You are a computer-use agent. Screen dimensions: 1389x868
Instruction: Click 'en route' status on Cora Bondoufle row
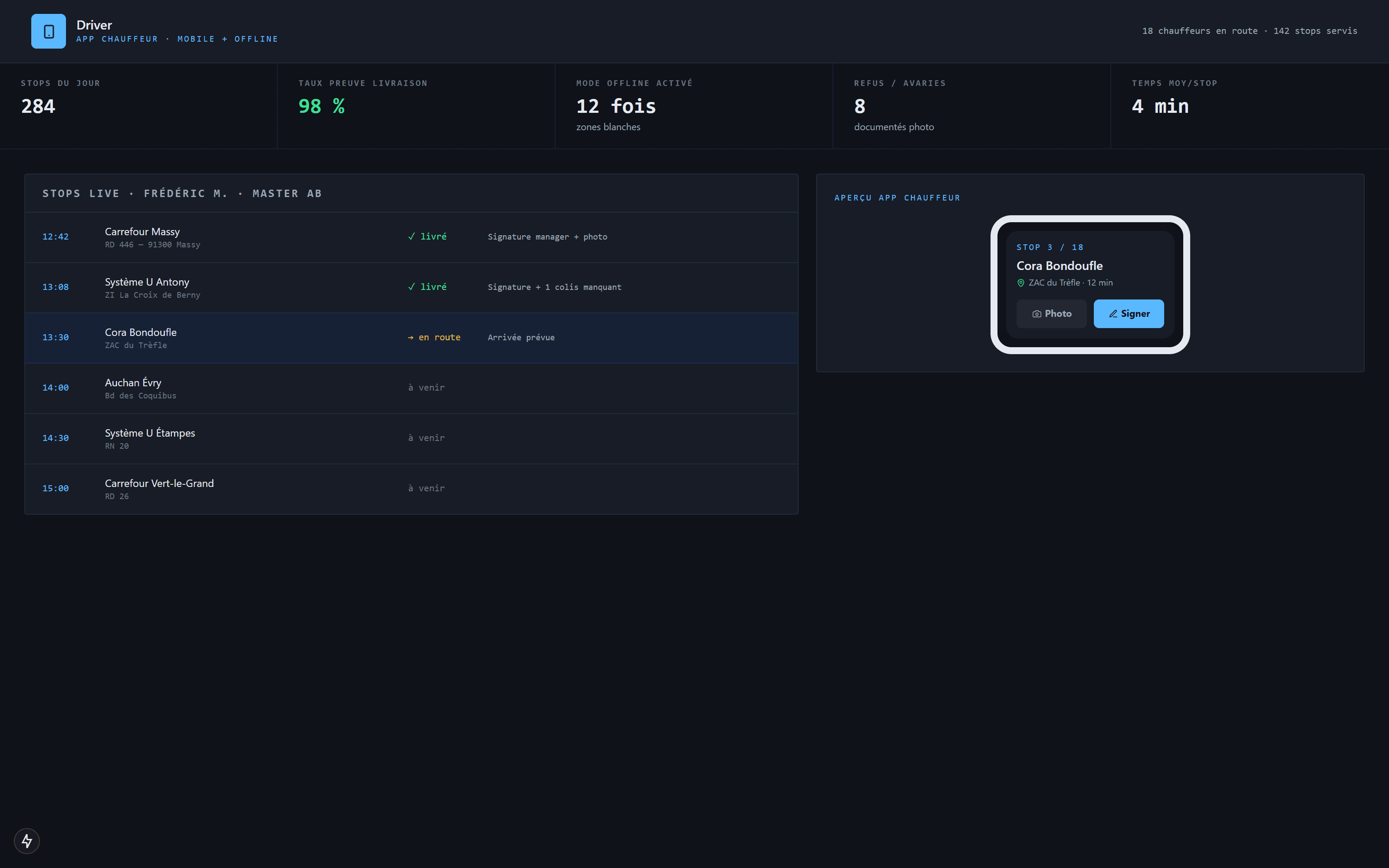(x=440, y=338)
